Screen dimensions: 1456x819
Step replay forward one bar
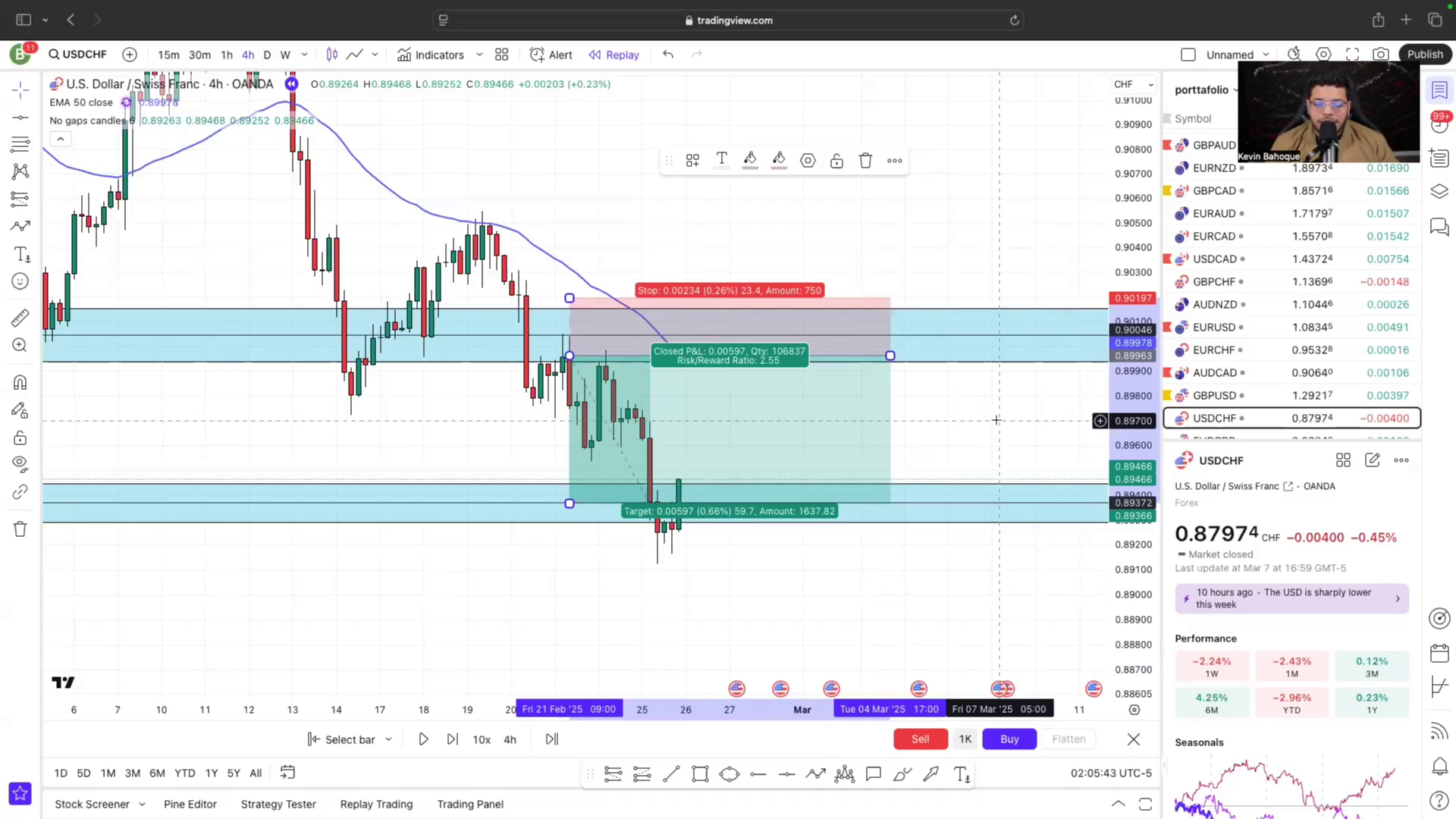point(452,739)
